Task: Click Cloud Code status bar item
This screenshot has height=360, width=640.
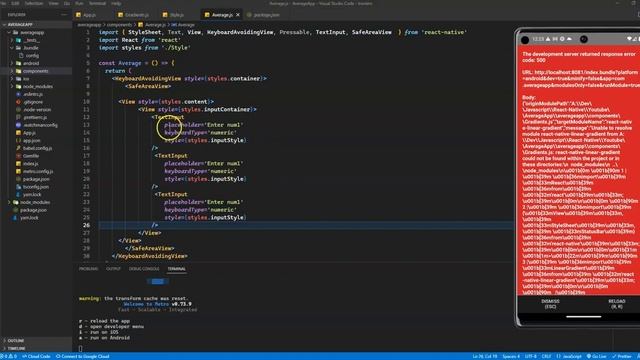Action: [36, 356]
